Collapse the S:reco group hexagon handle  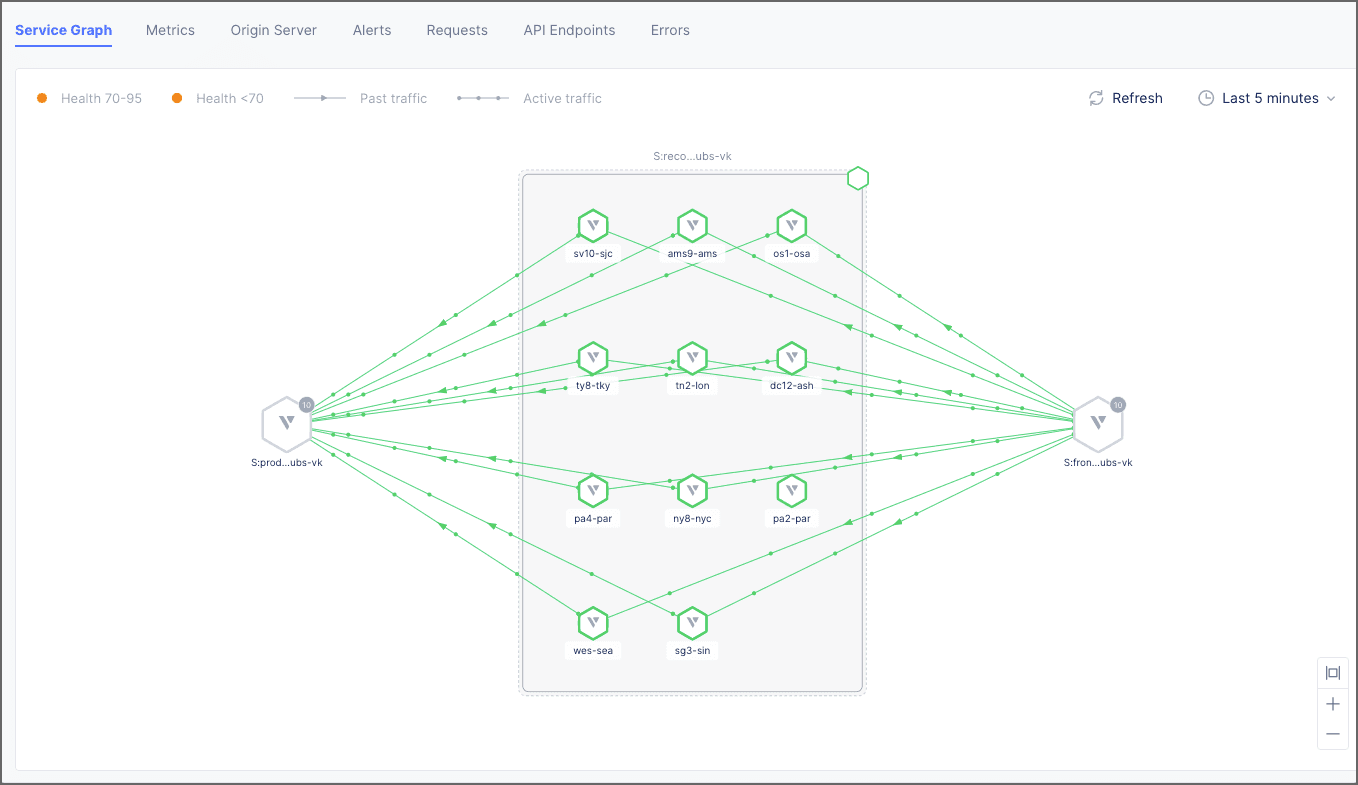pyautogui.click(x=858, y=179)
